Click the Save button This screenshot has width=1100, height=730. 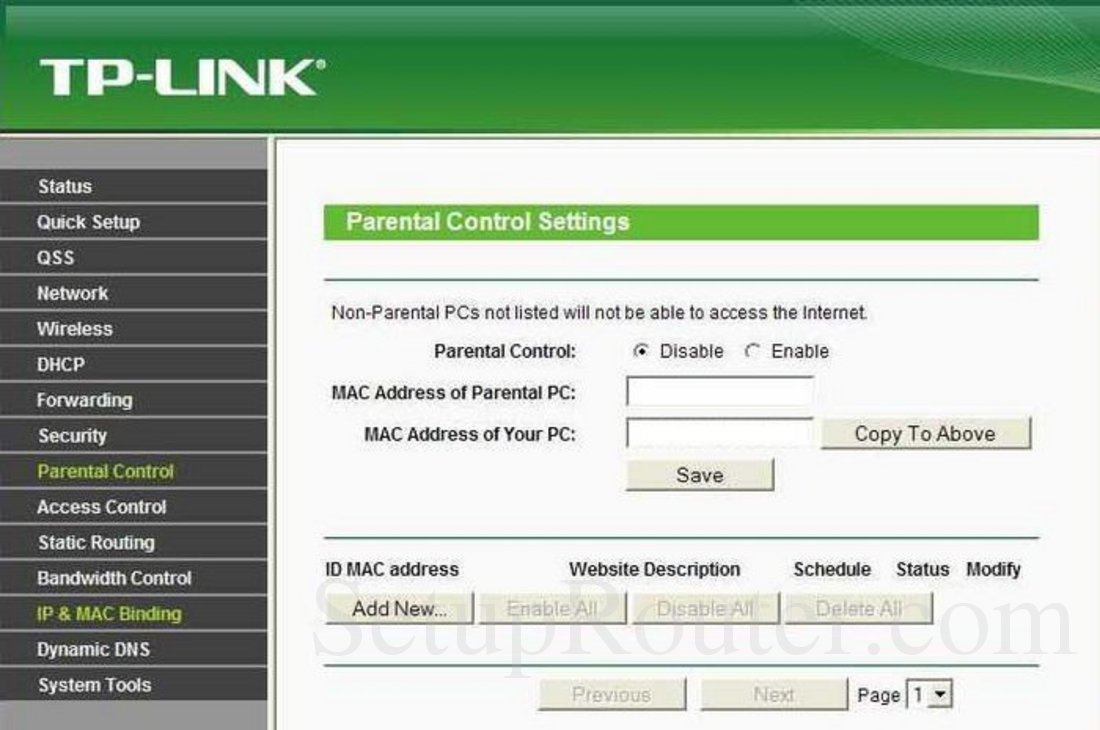699,475
